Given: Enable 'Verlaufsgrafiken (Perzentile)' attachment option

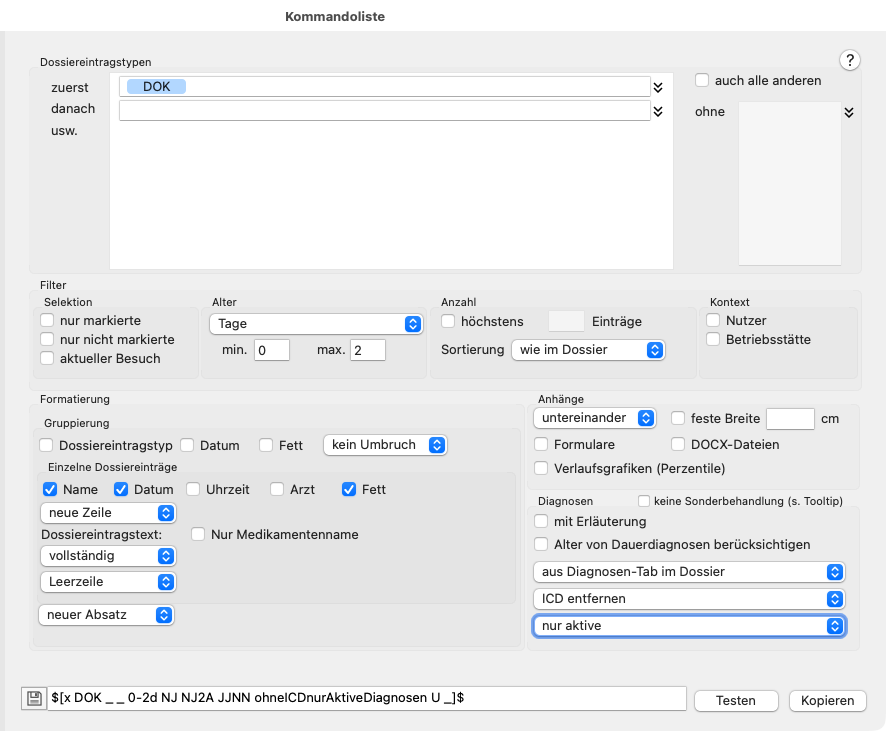Looking at the screenshot, I should point(542,468).
